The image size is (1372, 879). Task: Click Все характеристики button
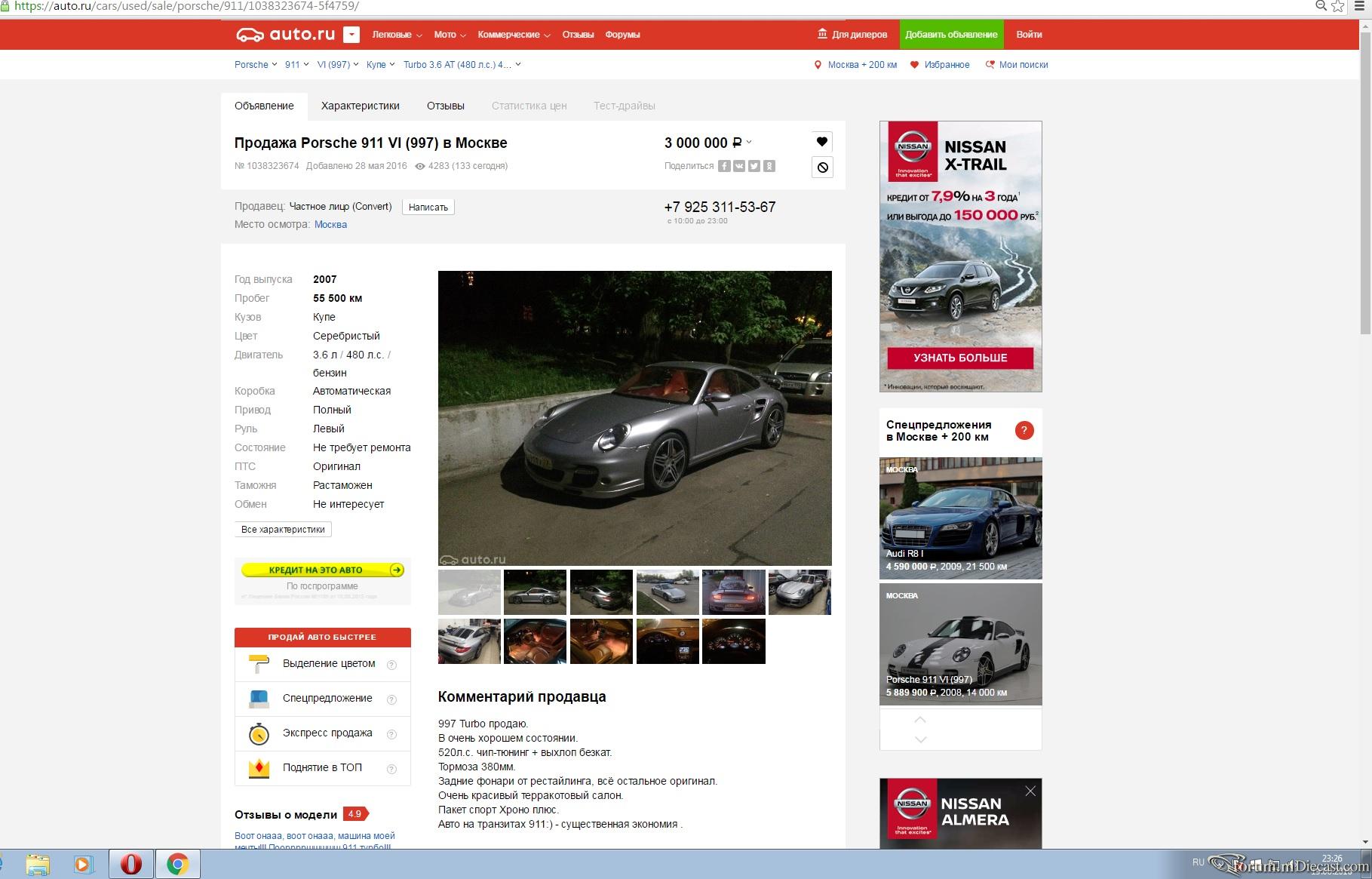tap(283, 530)
